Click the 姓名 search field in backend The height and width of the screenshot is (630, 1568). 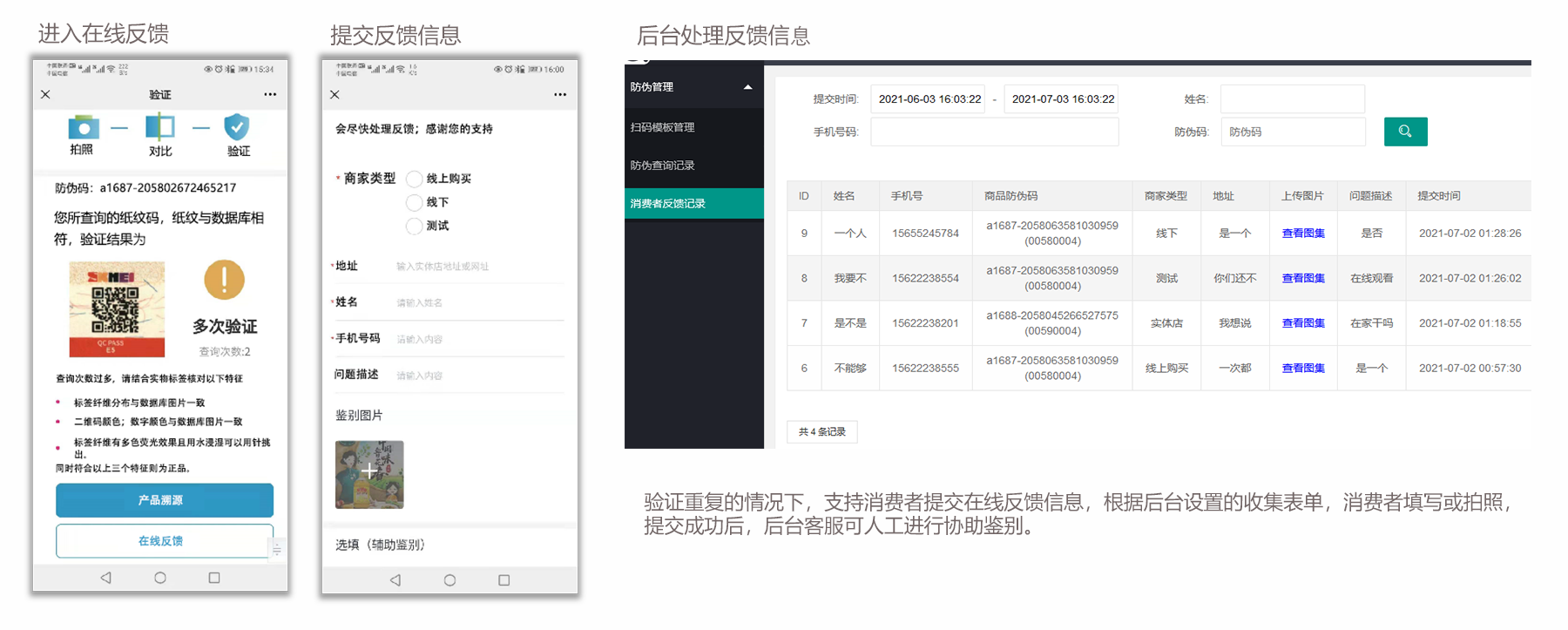1293,99
